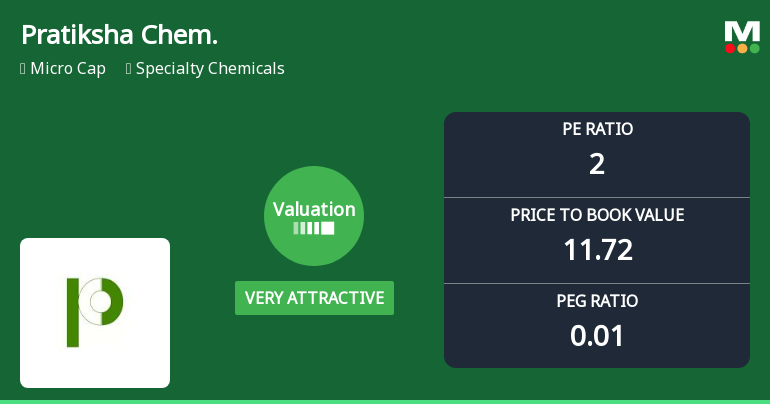Image resolution: width=770 pixels, height=404 pixels.
Task: Select the PE Ratio row
Action: click(597, 155)
